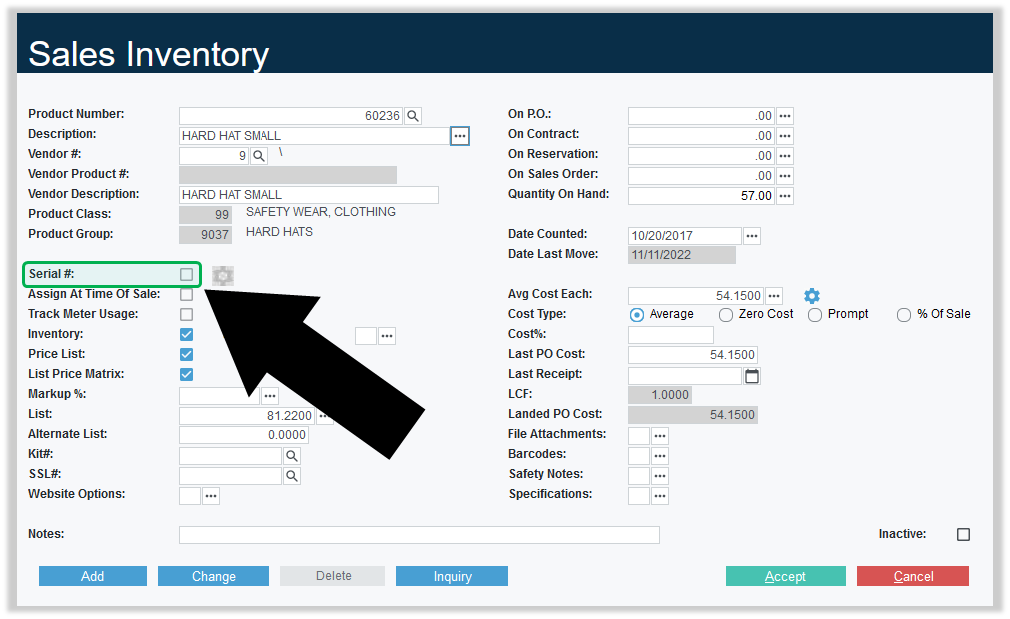The width and height of the screenshot is (1010, 619).
Task: Click the Product Number search magnifier icon
Action: pos(413,116)
